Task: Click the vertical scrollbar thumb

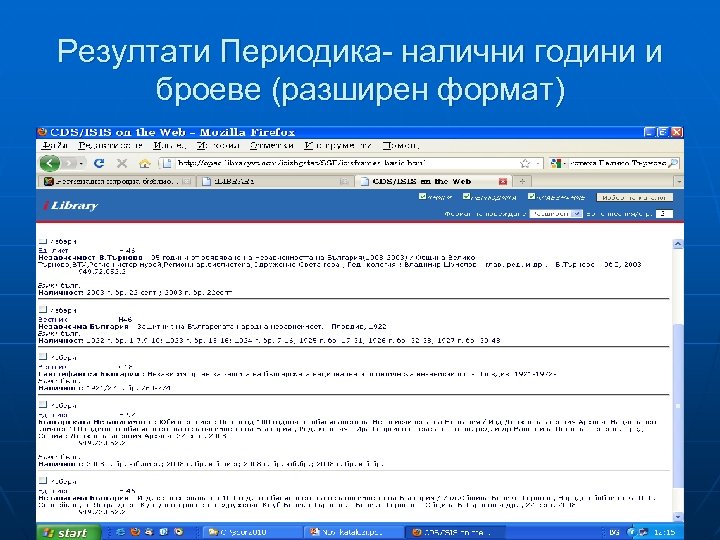Action: click(678, 404)
